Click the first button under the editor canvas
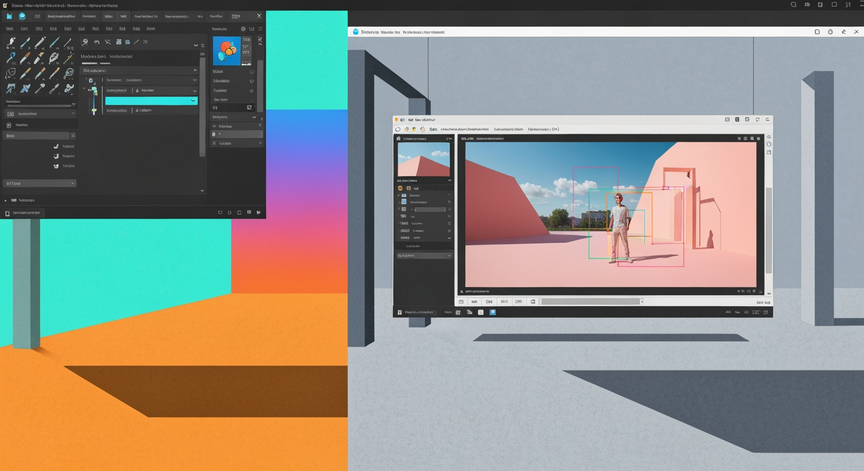864x471 pixels. click(x=462, y=302)
